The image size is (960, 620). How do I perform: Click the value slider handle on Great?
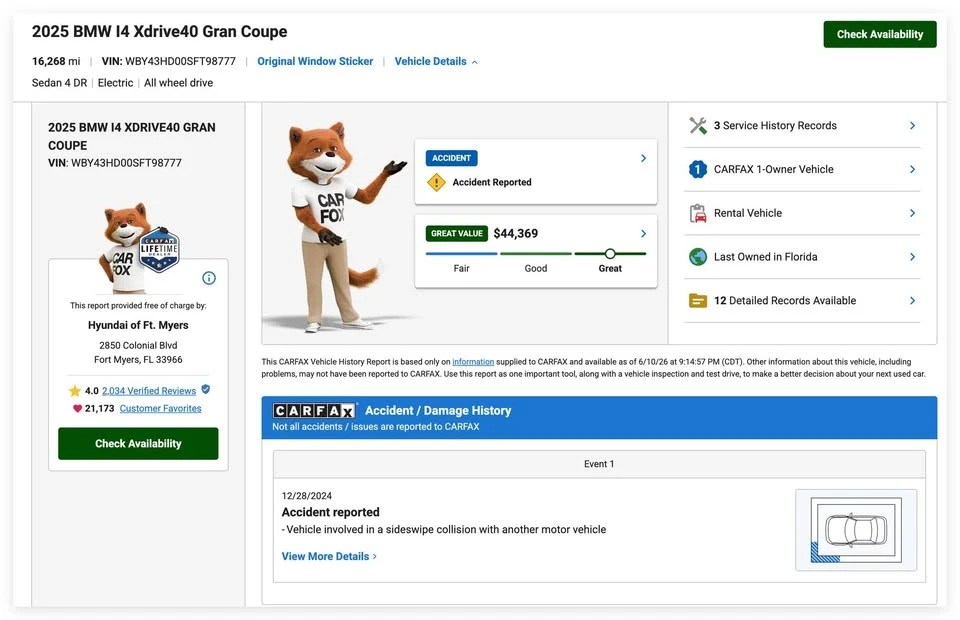(610, 253)
